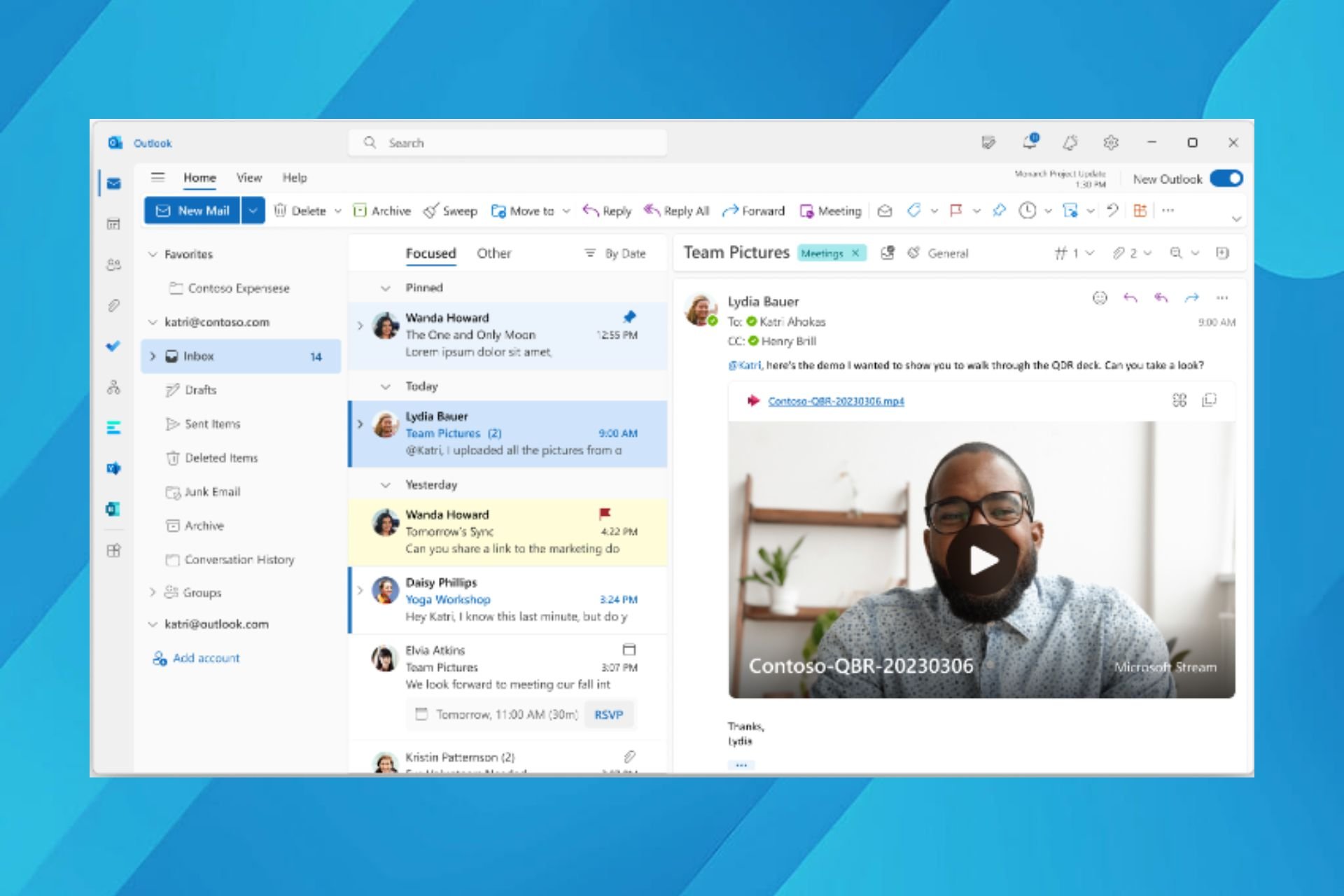Open the New Mail dropdown arrow
The height and width of the screenshot is (896, 1344).
(253, 210)
